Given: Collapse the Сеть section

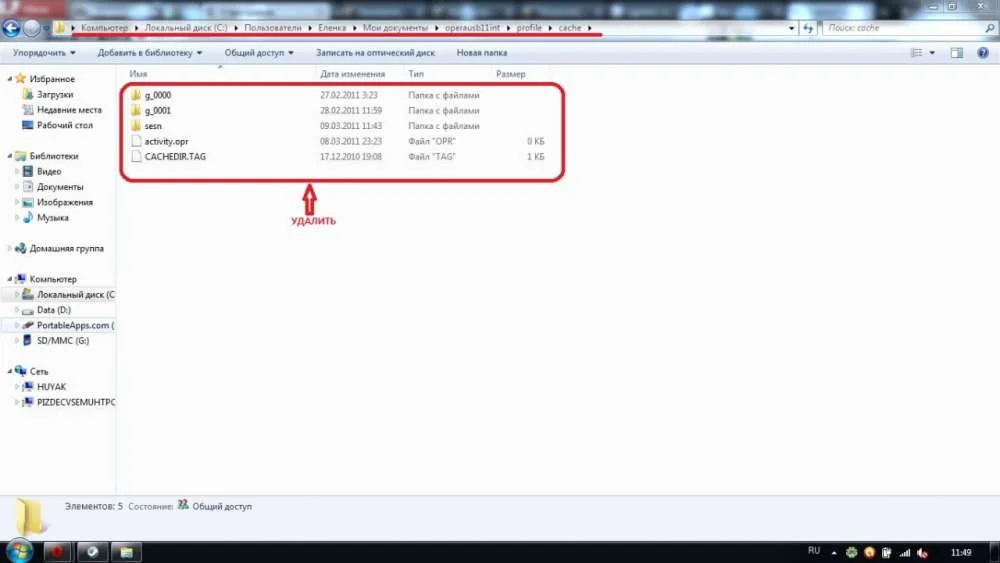Looking at the screenshot, I should 10,371.
